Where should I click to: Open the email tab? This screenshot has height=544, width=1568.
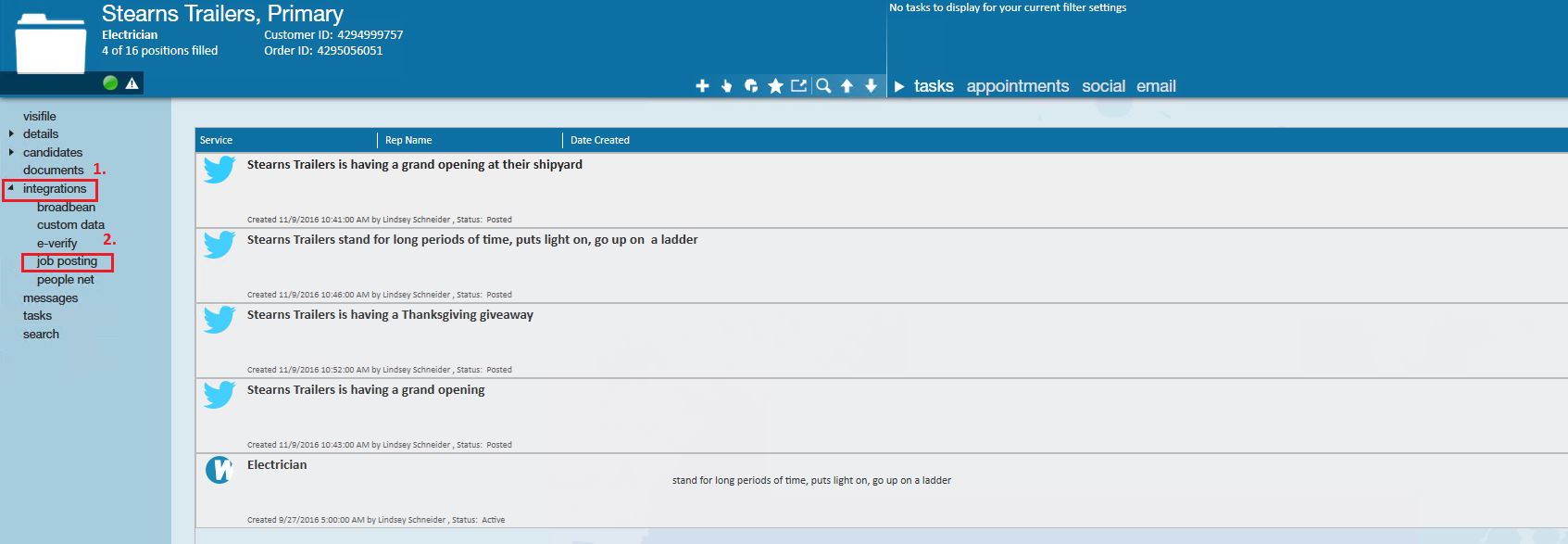(1156, 86)
